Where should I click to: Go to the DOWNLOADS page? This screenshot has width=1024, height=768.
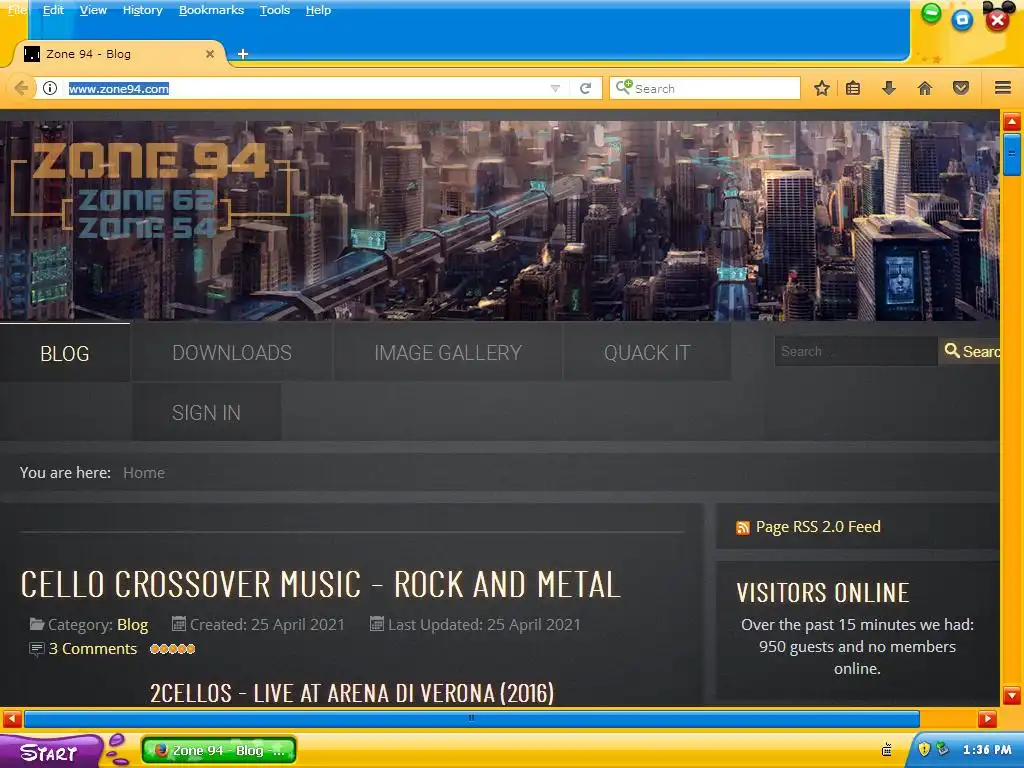[232, 353]
